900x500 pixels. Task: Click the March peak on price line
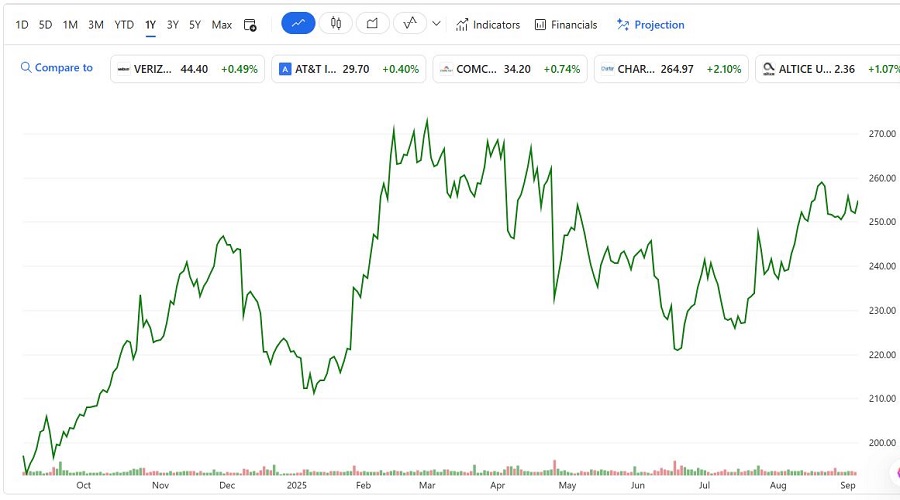click(x=427, y=119)
